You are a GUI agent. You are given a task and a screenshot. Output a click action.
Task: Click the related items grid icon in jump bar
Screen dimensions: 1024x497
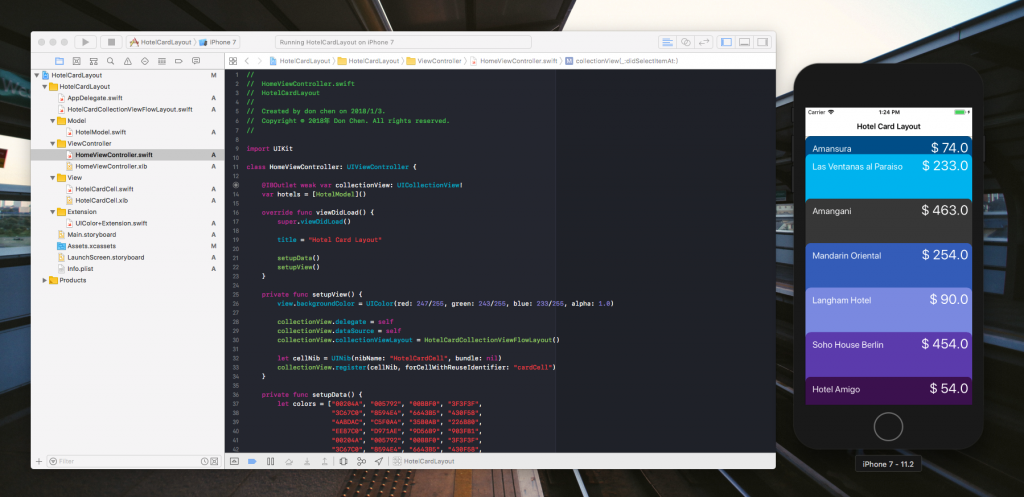click(x=232, y=61)
